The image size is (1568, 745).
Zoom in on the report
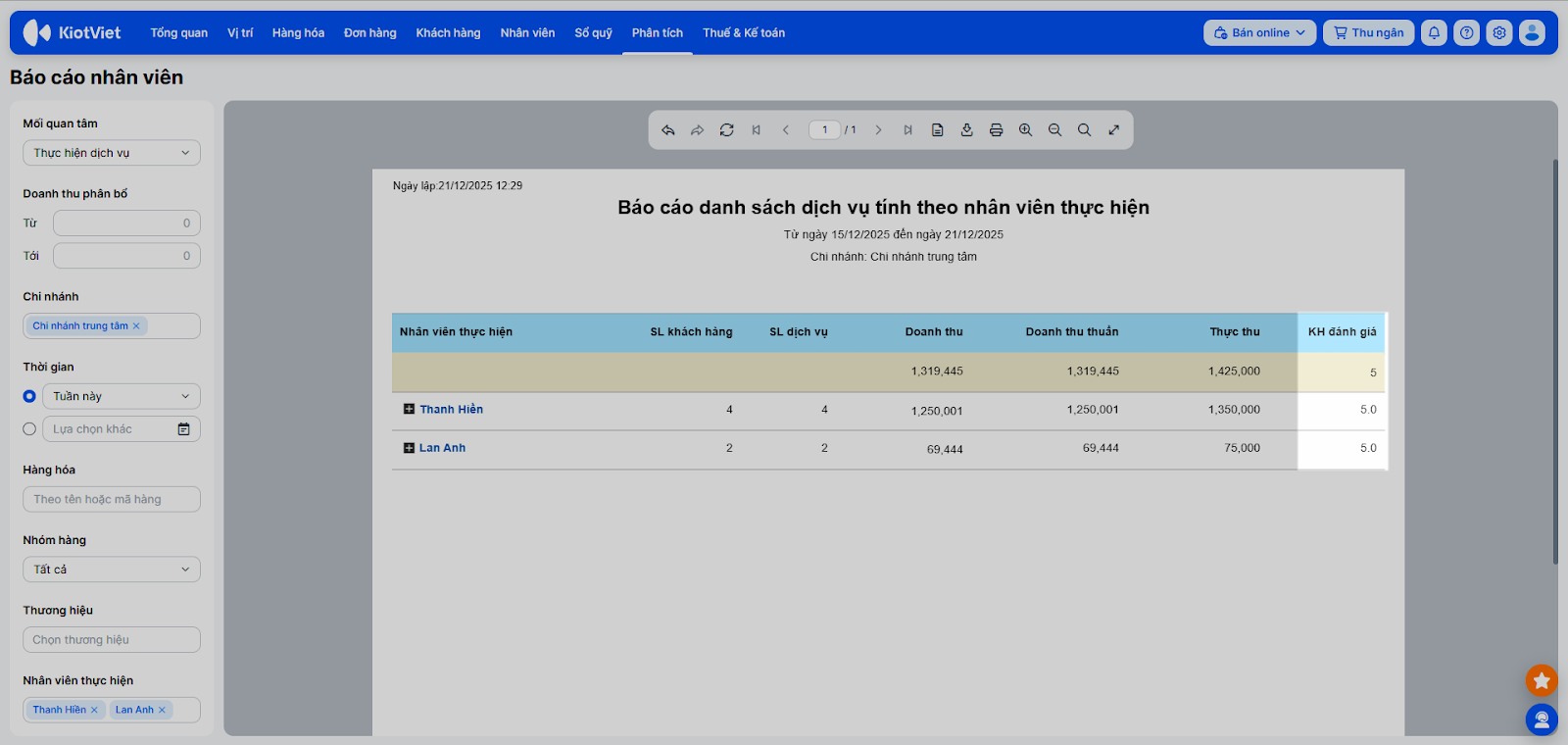coord(1026,129)
